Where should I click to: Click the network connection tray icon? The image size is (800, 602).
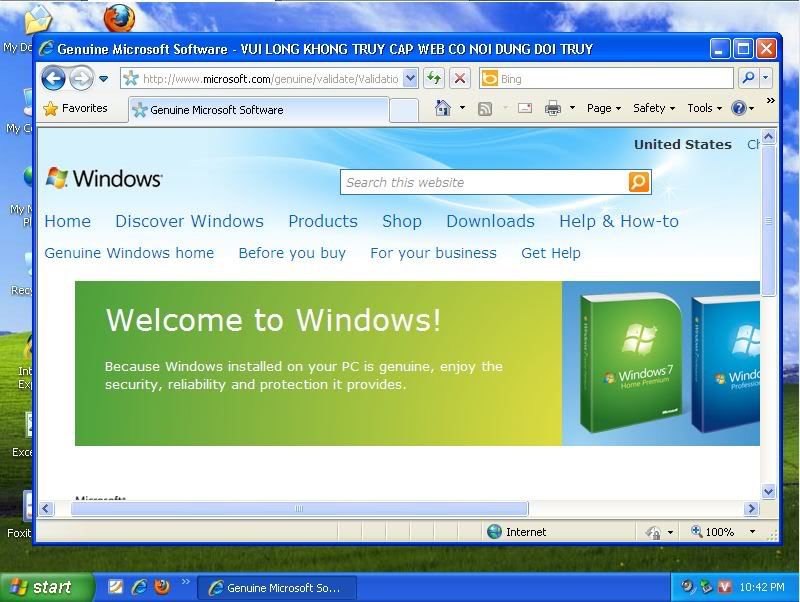coord(707,587)
